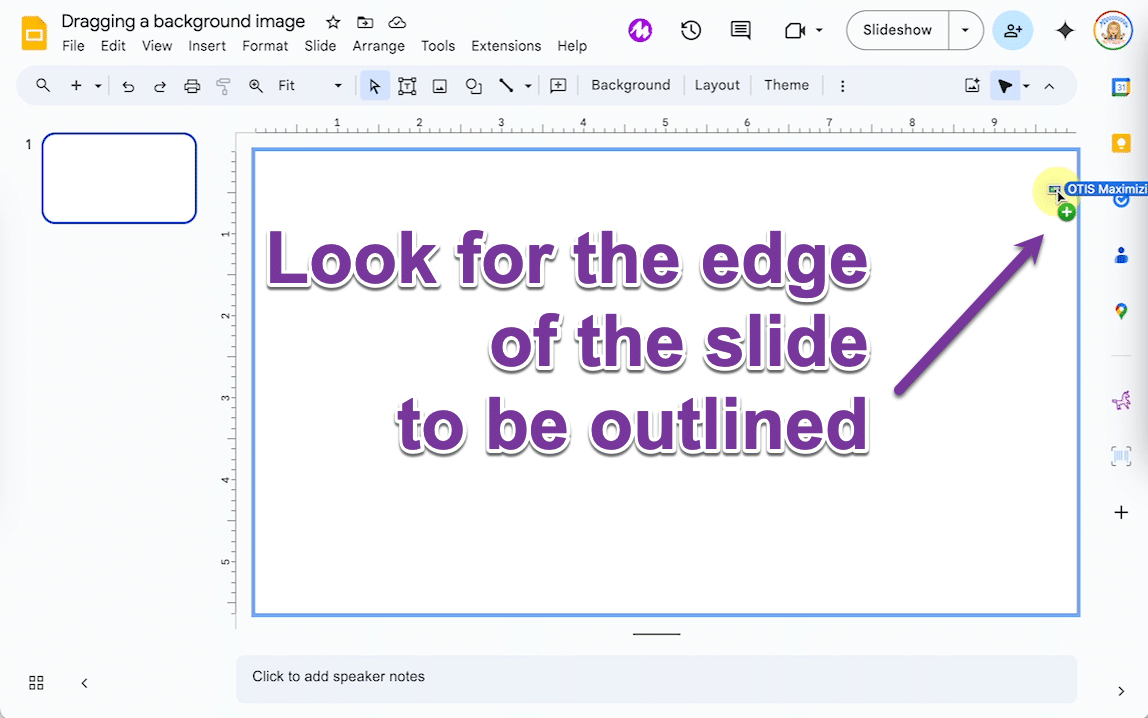Get add-ons with sidebar plus icon
Viewport: 1148px width, 718px height.
click(x=1121, y=512)
